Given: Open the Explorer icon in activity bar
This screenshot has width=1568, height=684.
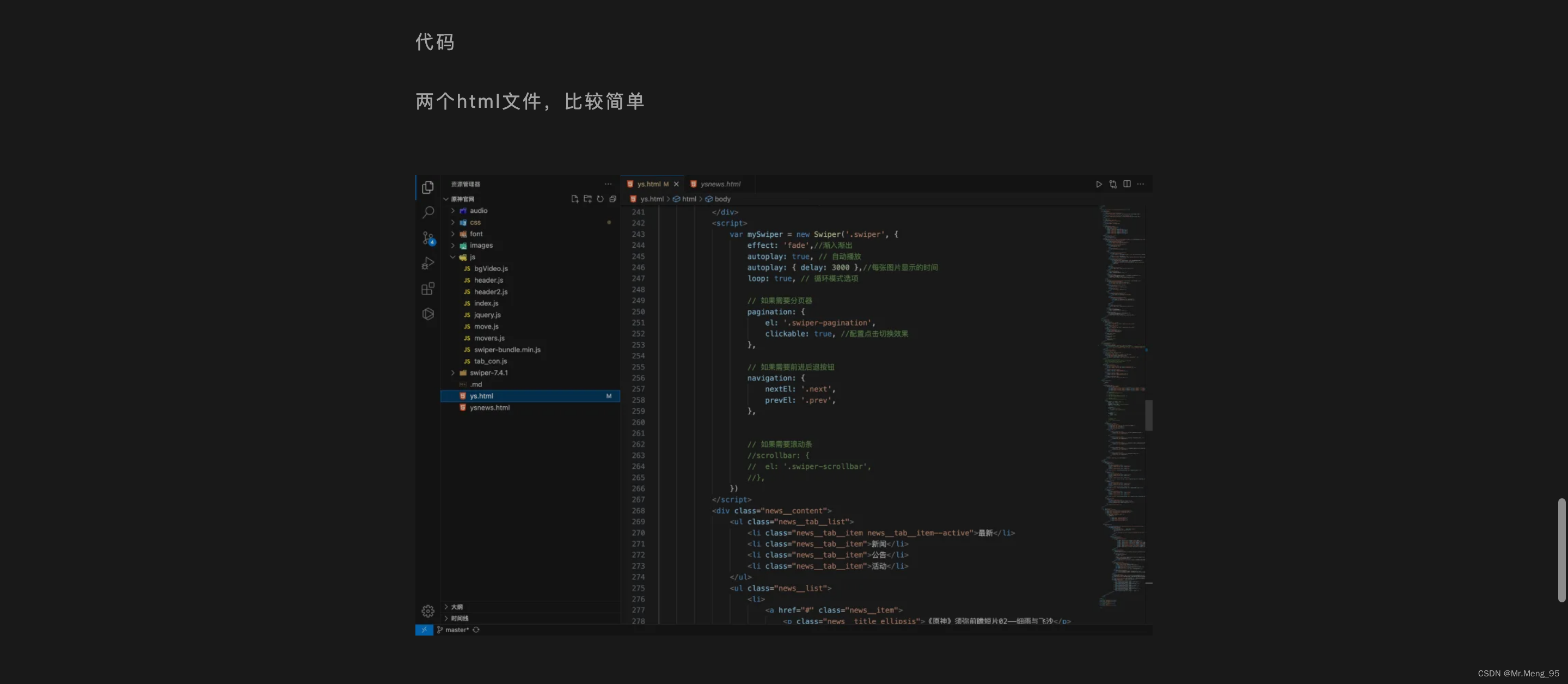Looking at the screenshot, I should [428, 187].
